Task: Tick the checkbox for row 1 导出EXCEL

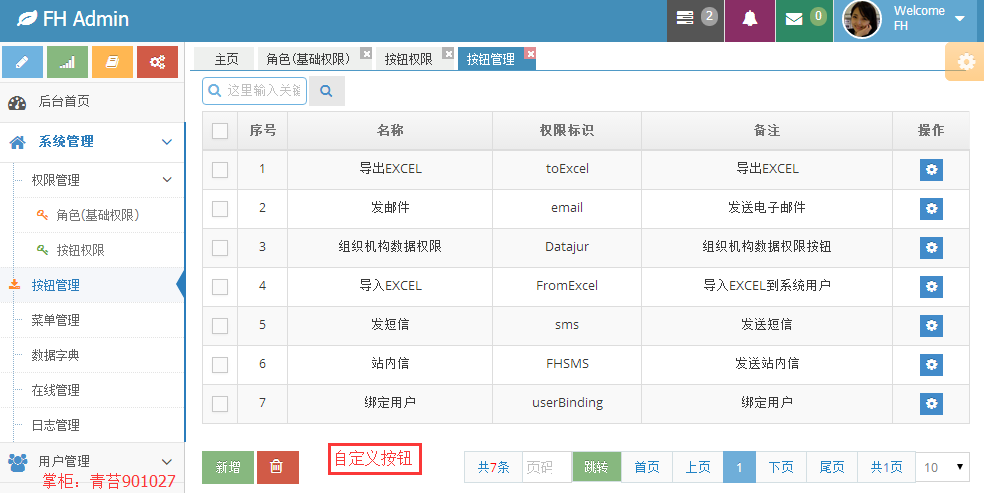Action: pos(220,169)
